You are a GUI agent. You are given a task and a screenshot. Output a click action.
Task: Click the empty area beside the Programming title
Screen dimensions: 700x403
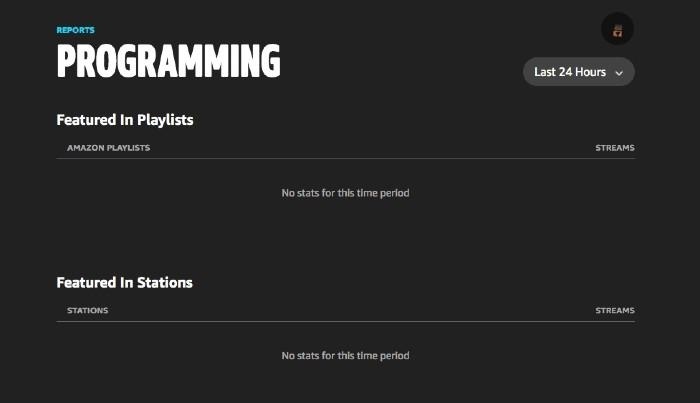coord(402,61)
